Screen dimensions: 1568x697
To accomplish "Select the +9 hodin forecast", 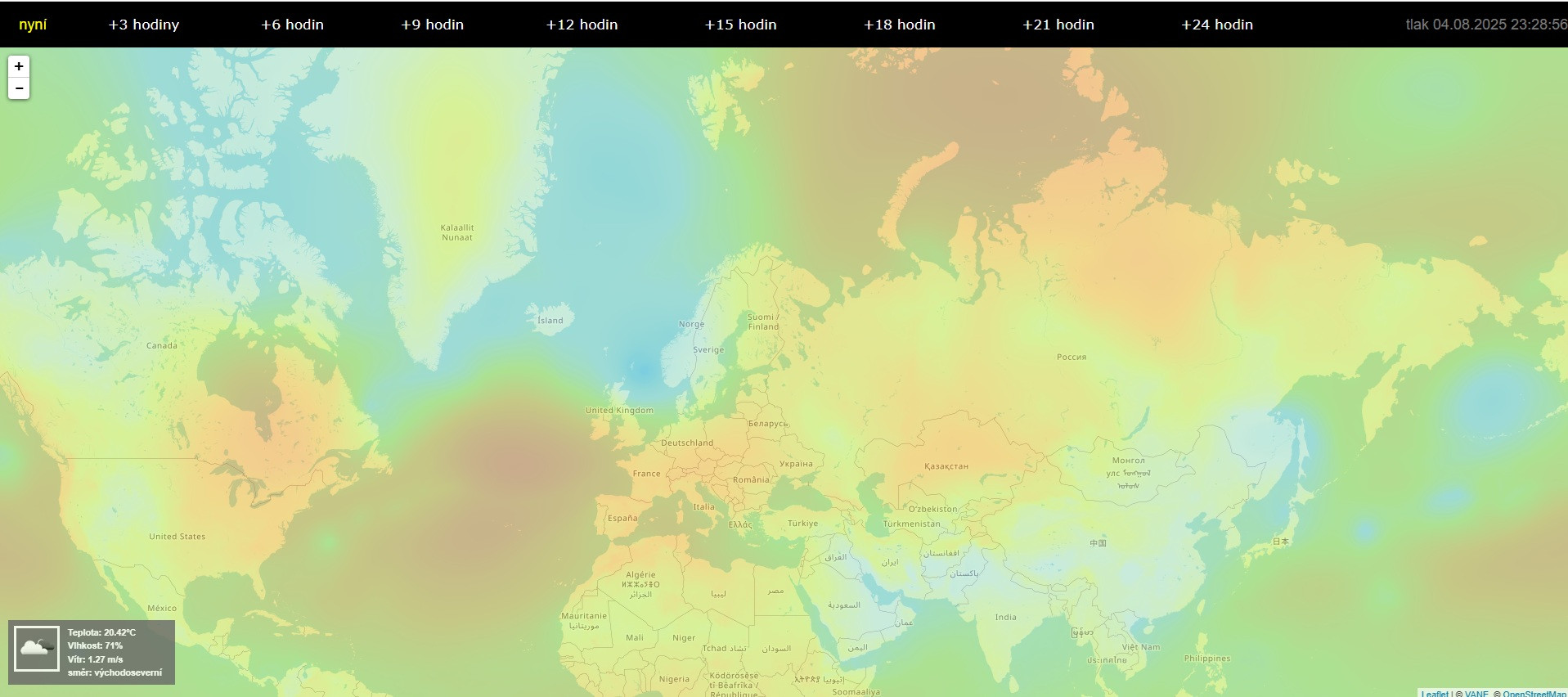I will [432, 25].
